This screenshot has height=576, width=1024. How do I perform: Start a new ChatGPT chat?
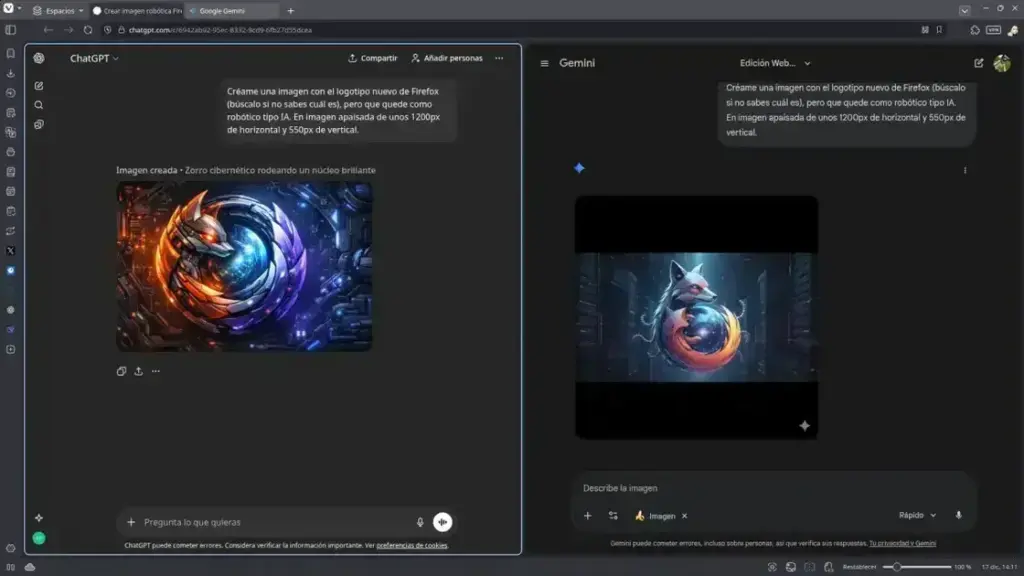tap(39, 86)
